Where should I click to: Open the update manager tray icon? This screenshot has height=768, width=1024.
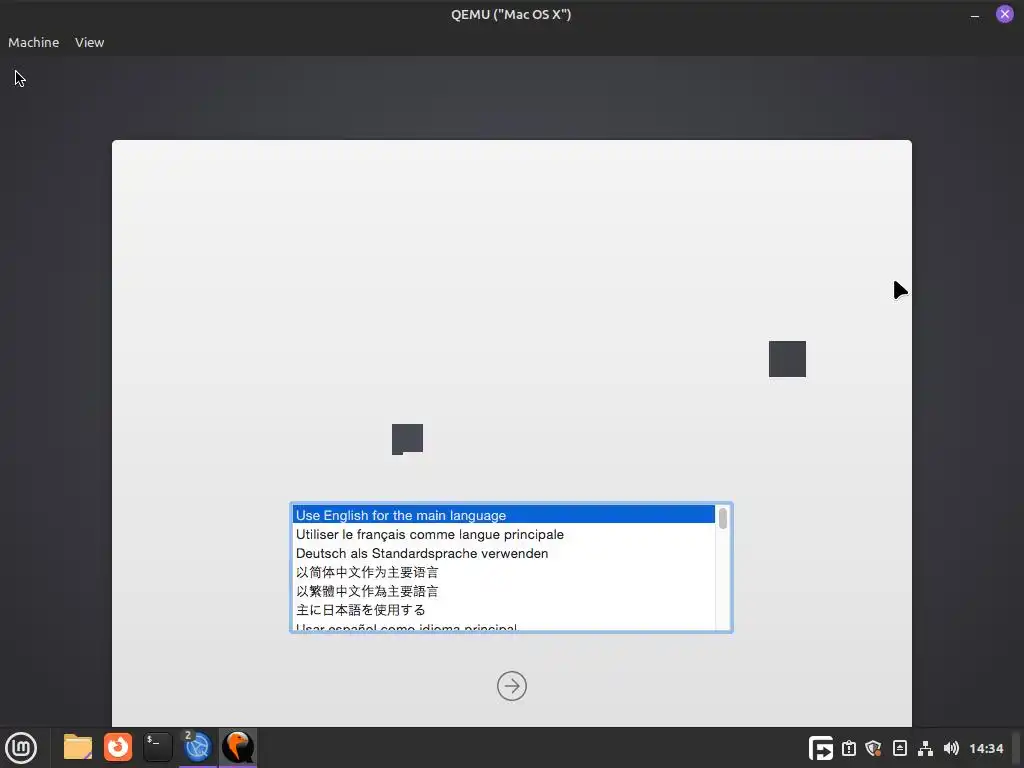click(x=849, y=748)
